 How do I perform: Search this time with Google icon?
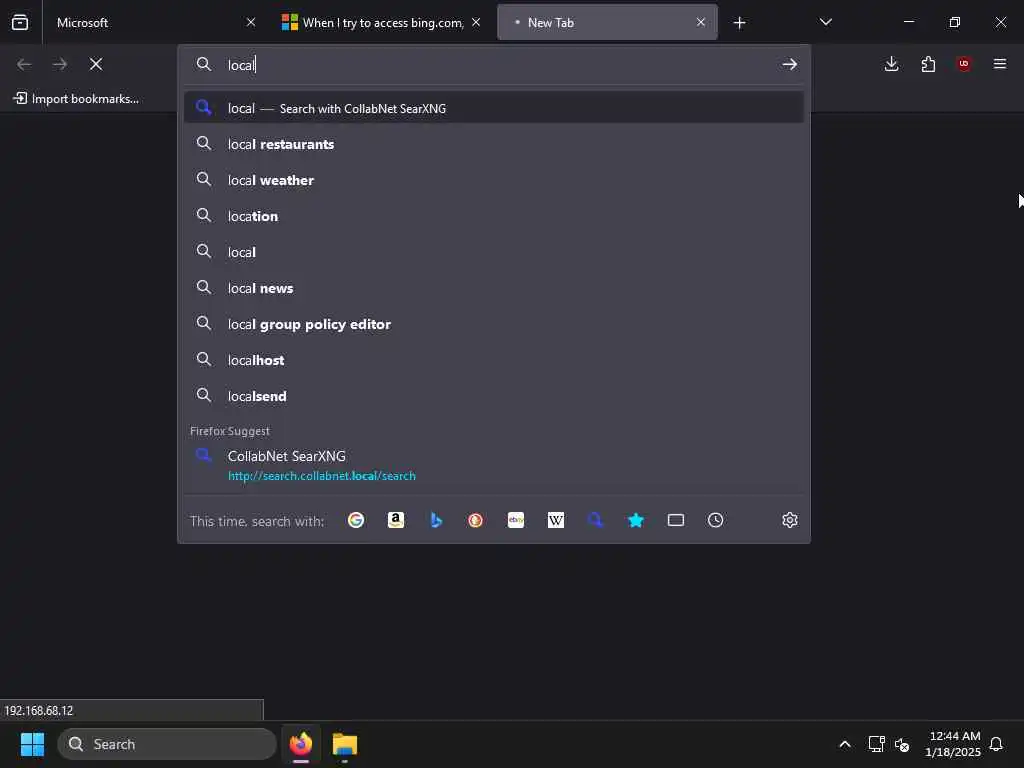point(356,520)
